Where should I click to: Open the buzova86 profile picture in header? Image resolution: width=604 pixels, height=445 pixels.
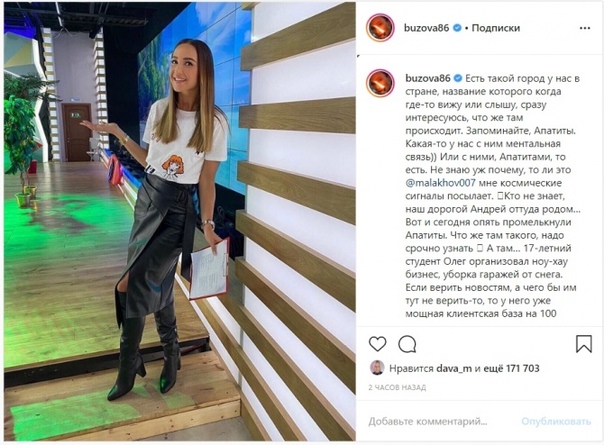coord(380,28)
